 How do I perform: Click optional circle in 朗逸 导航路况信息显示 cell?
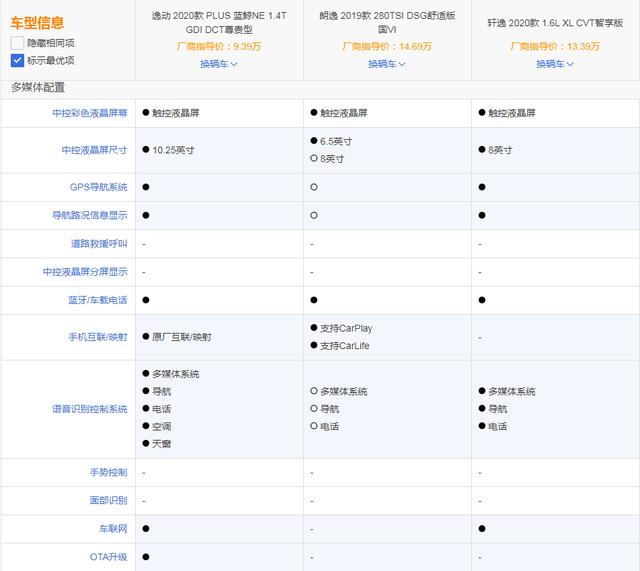pyautogui.click(x=314, y=215)
